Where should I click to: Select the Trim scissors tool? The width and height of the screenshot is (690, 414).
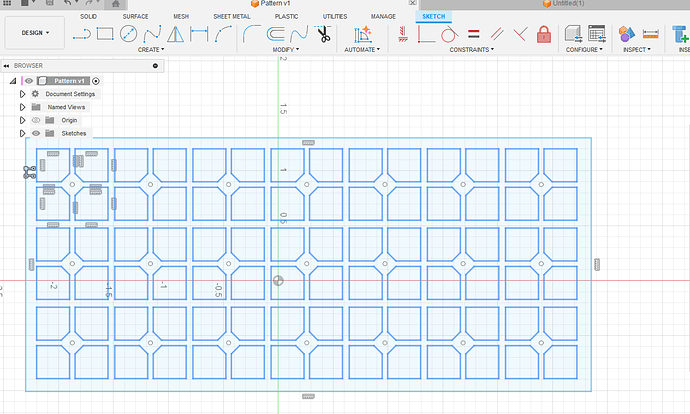[323, 34]
